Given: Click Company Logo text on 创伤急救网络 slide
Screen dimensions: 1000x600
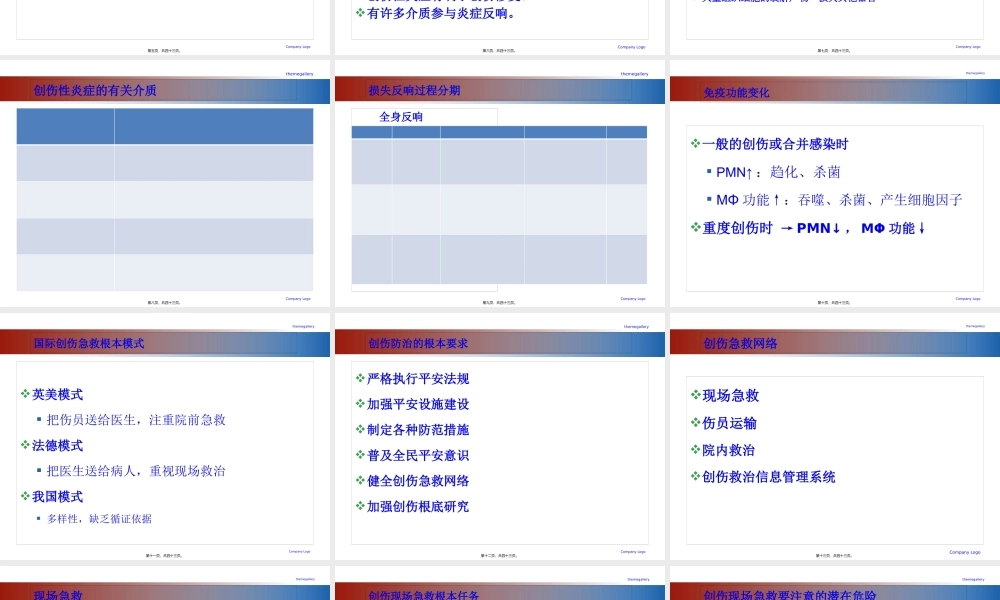Looking at the screenshot, I should 965,552.
